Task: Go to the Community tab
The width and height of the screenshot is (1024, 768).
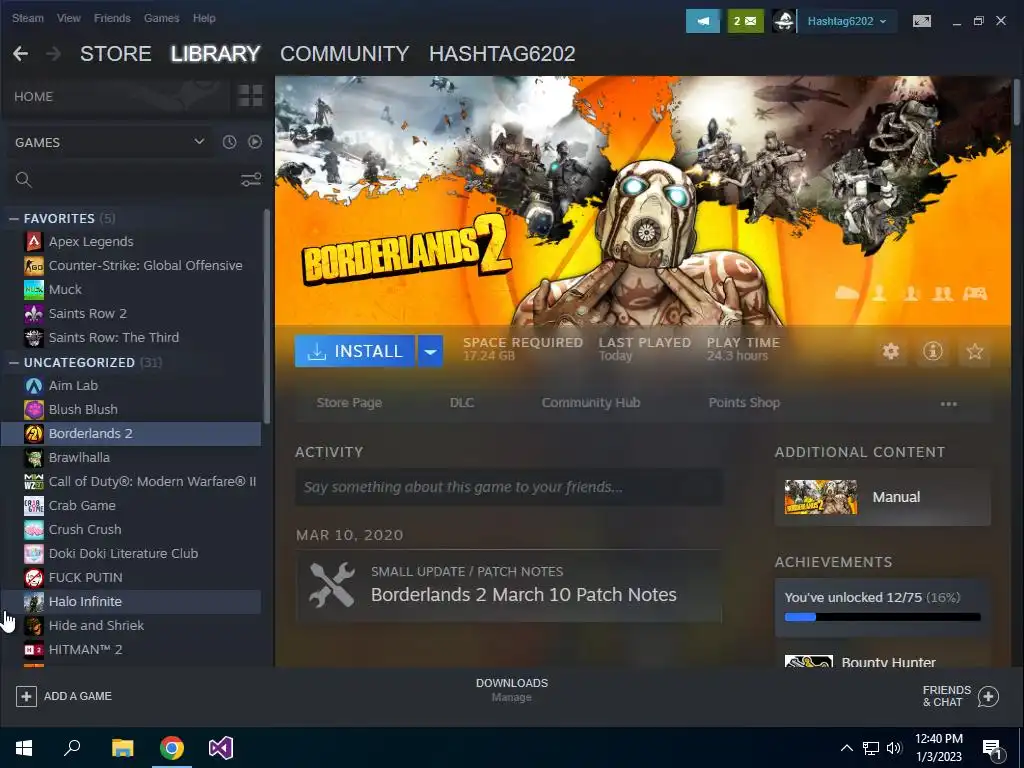Action: 345,54
